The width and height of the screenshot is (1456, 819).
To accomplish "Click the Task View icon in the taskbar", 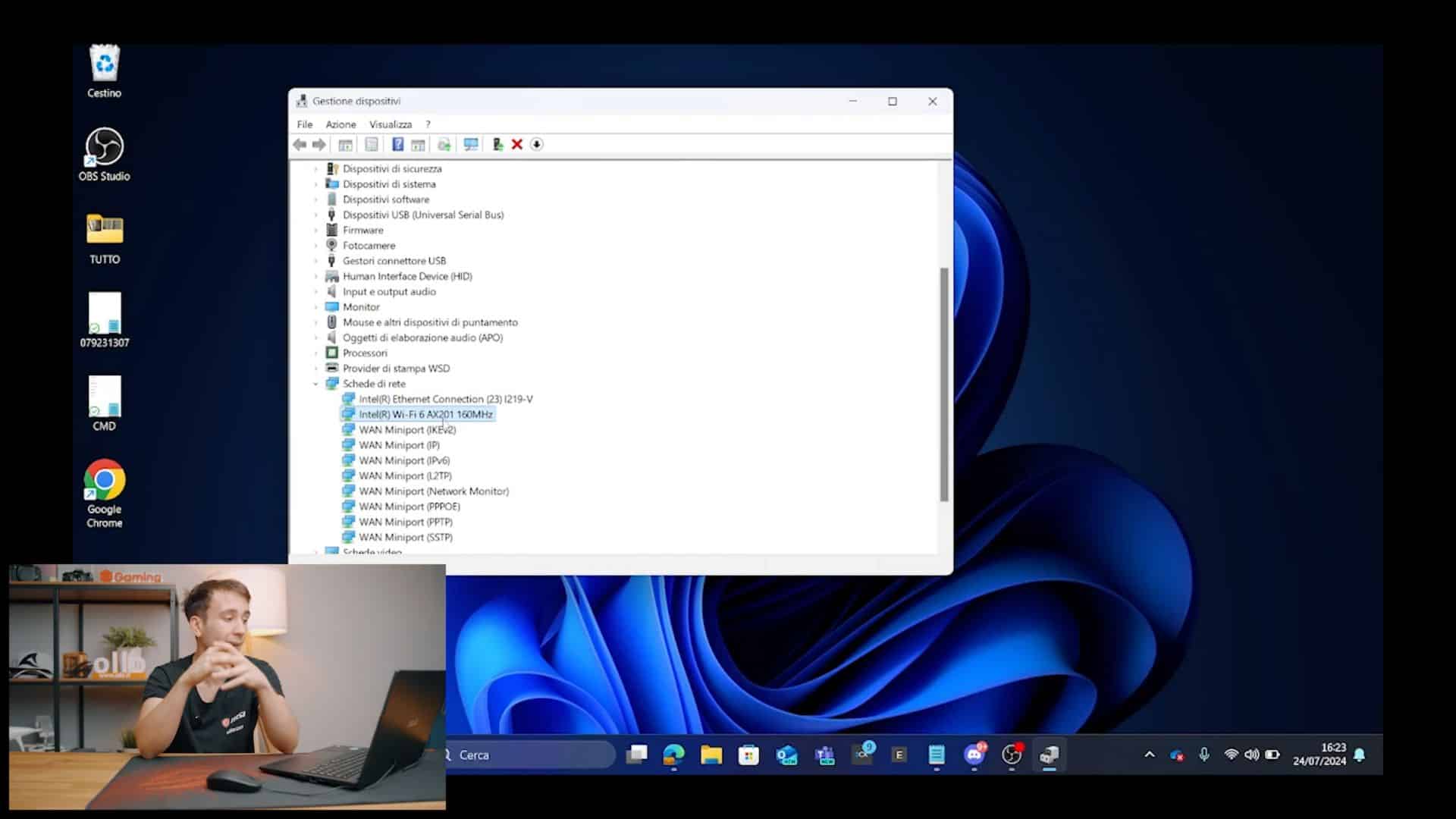I will 636,755.
